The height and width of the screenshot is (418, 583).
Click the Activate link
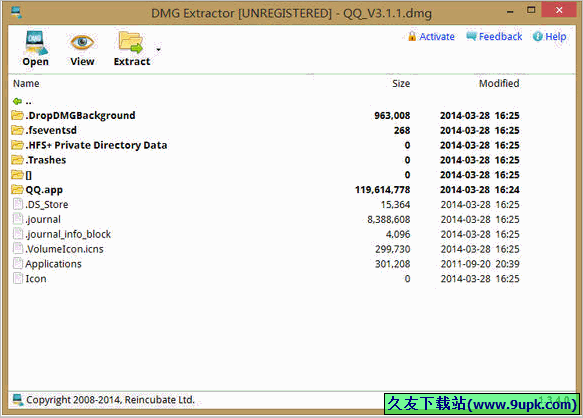point(437,36)
